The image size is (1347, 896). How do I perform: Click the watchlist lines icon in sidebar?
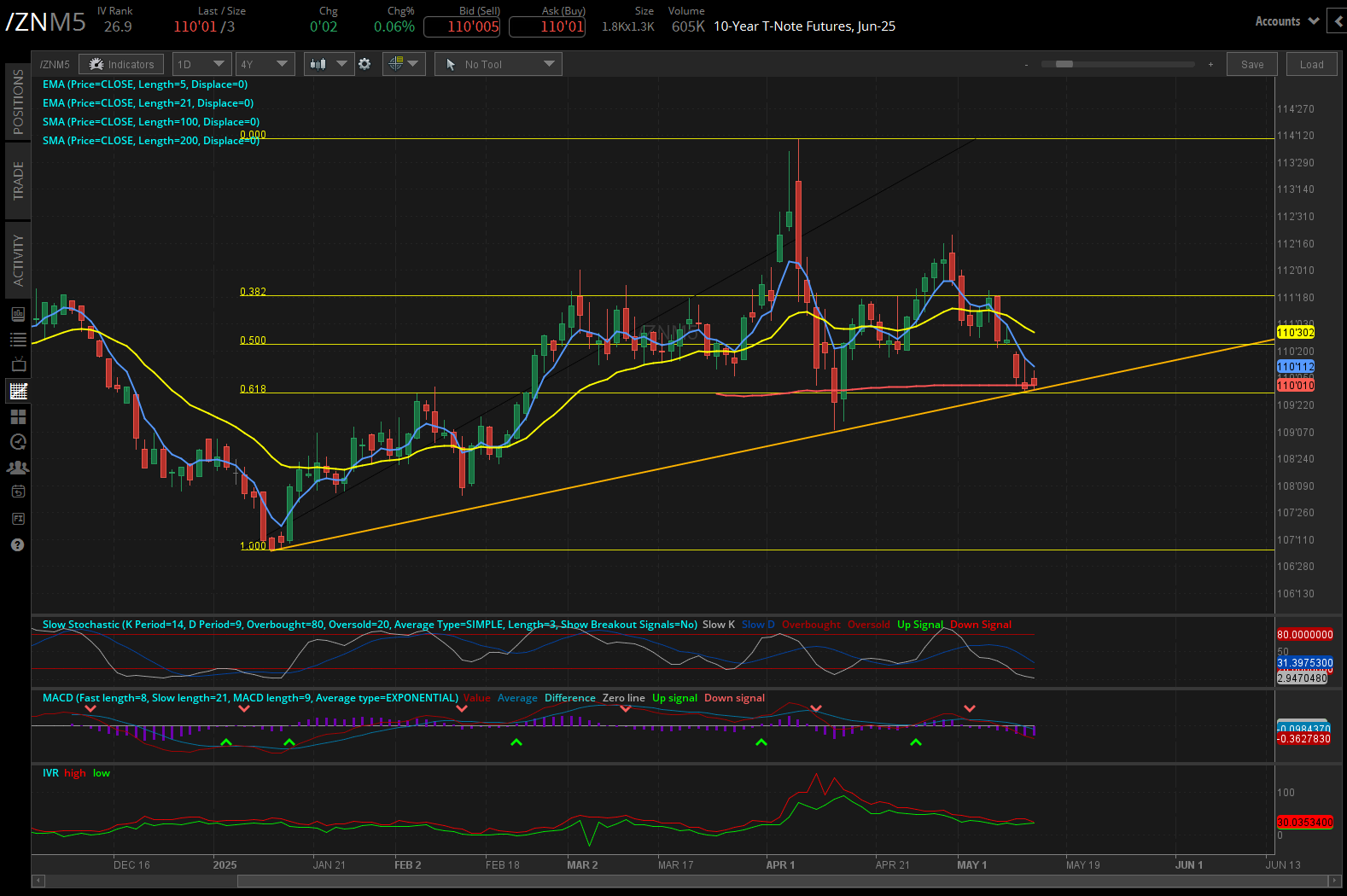(18, 340)
